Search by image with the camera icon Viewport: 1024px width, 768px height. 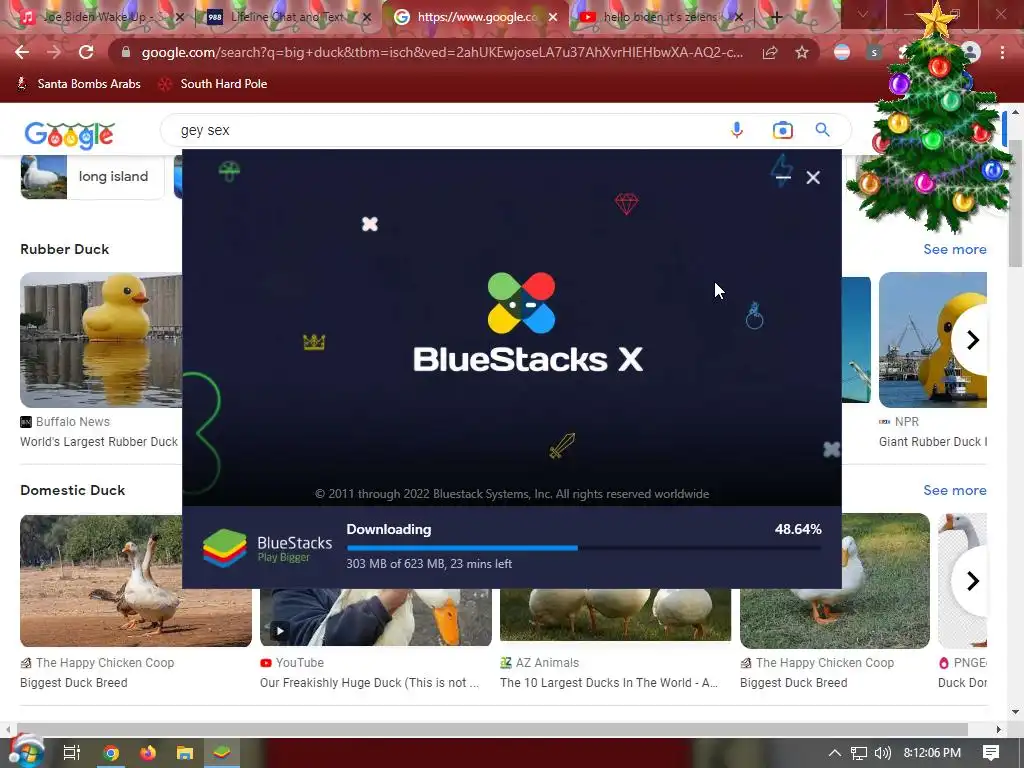pyautogui.click(x=782, y=130)
